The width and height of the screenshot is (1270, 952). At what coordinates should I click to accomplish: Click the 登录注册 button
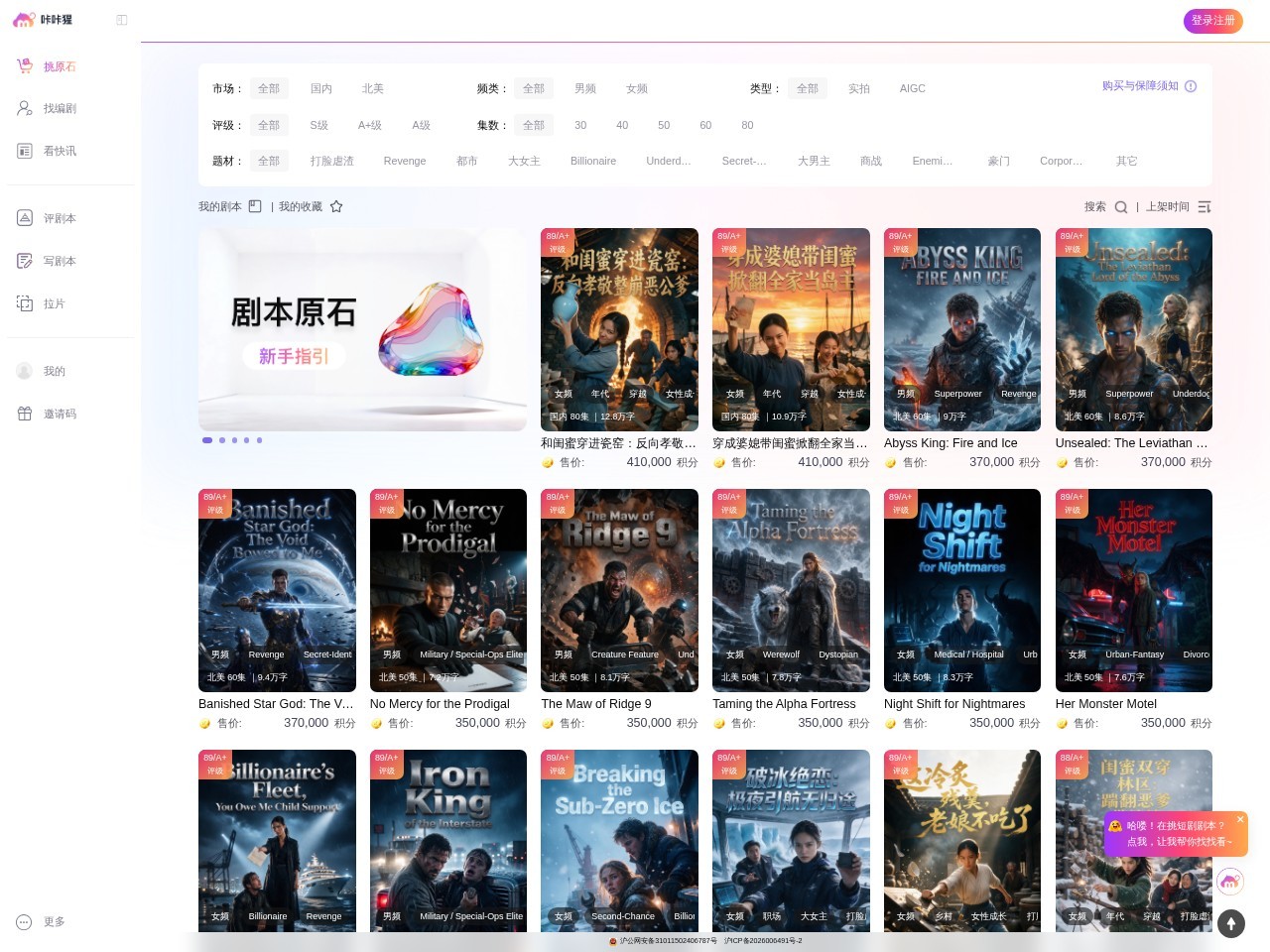[x=1213, y=21]
